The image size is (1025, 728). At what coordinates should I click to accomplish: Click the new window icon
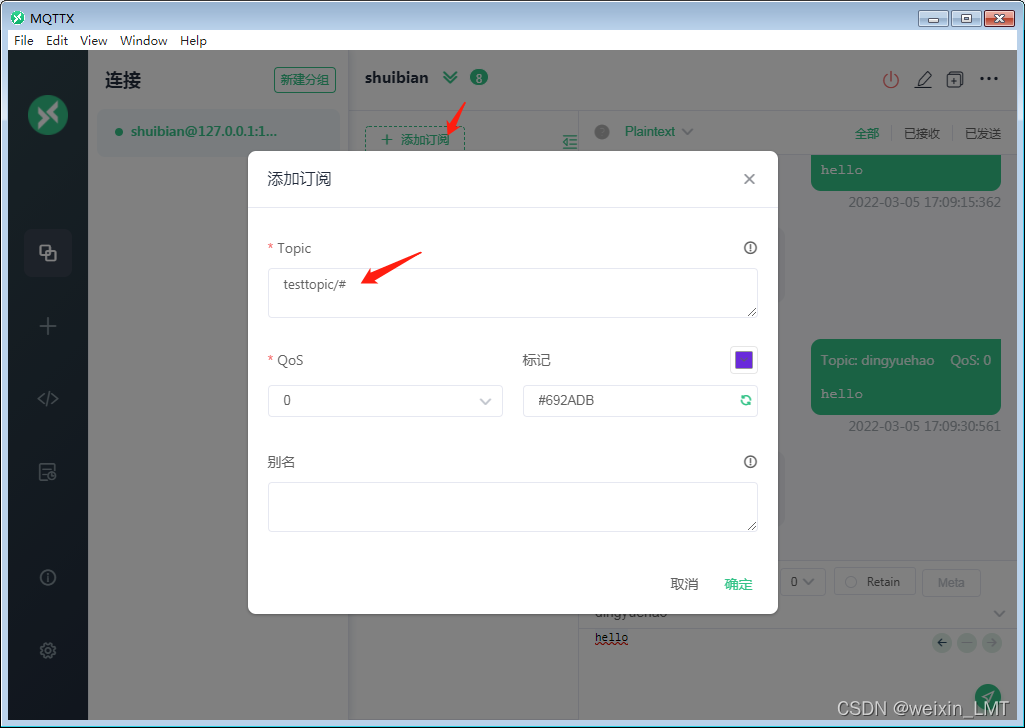tap(955, 80)
